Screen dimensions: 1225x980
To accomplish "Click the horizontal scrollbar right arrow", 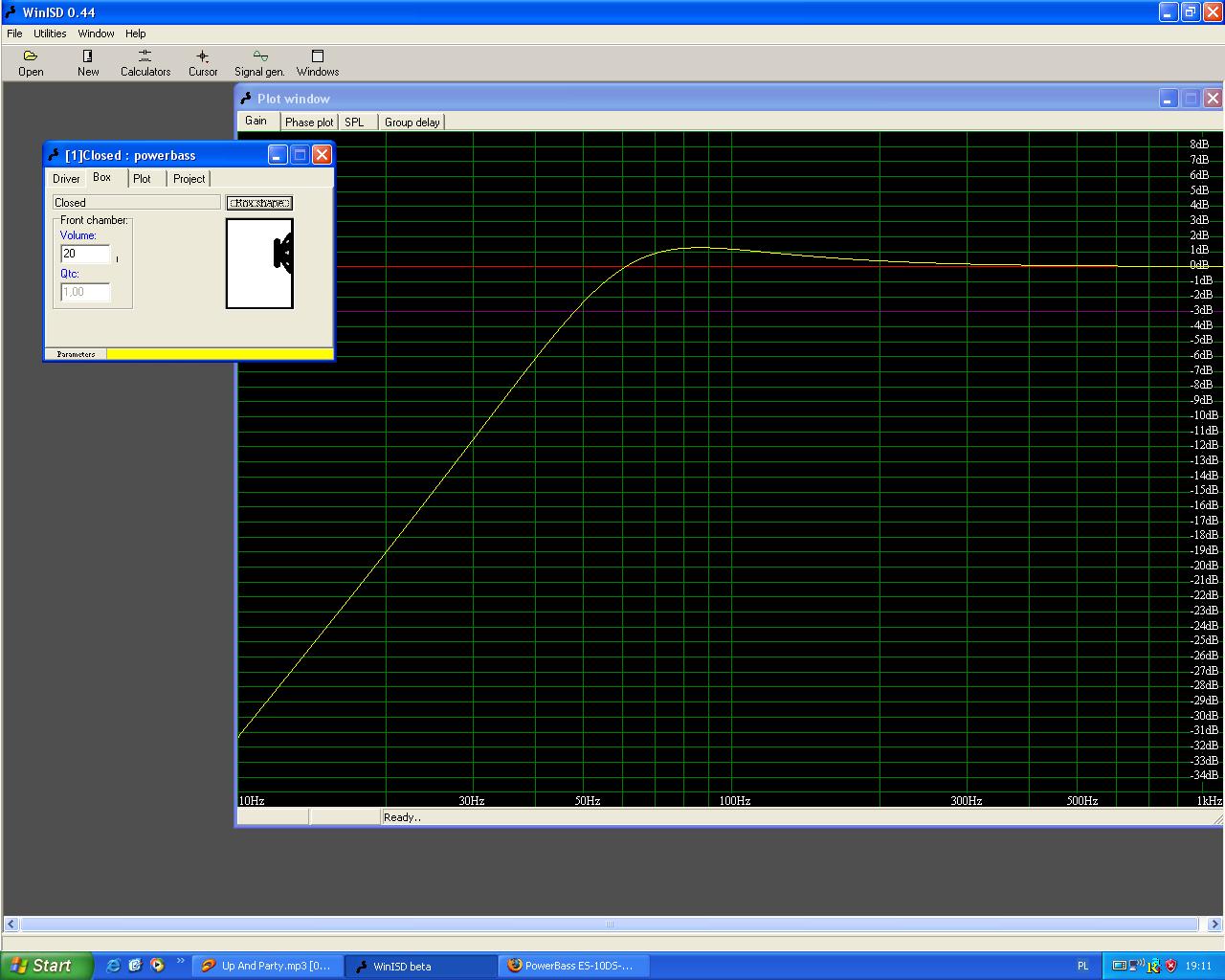I will [1215, 924].
